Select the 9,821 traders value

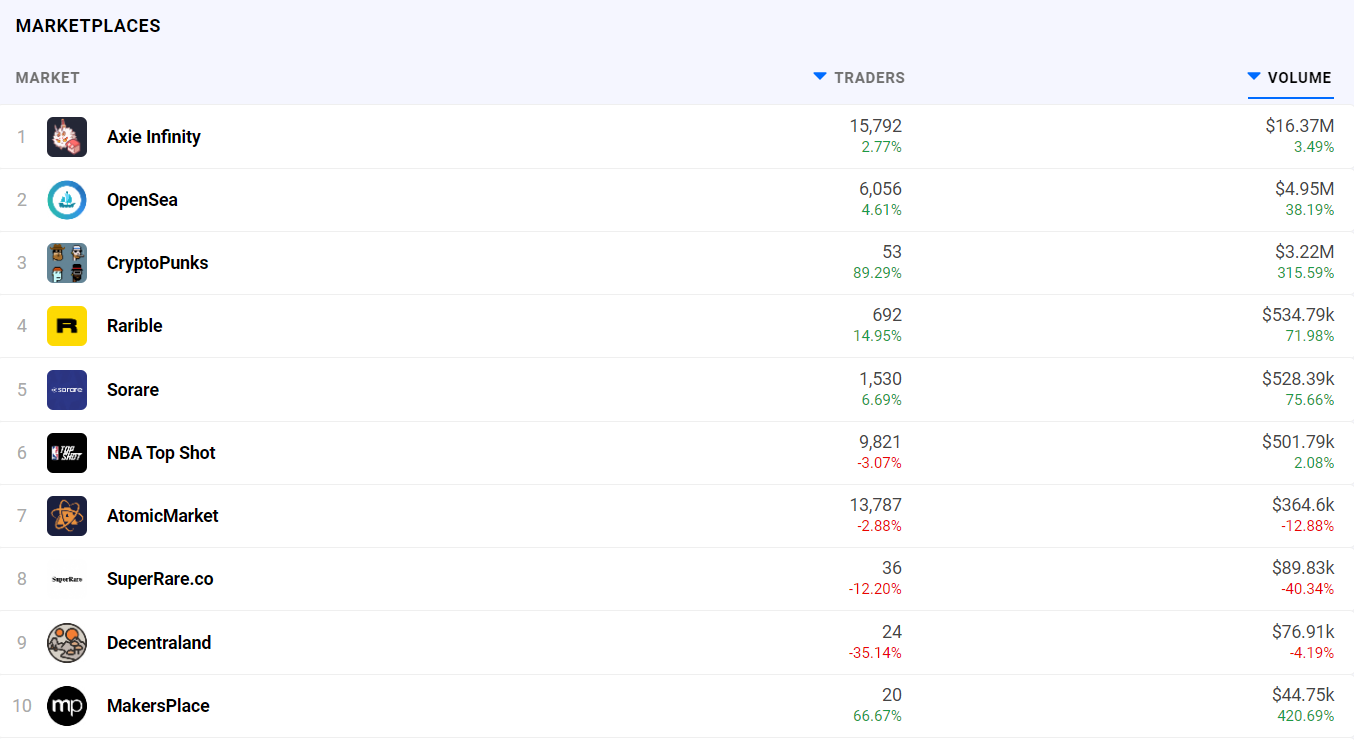point(880,442)
